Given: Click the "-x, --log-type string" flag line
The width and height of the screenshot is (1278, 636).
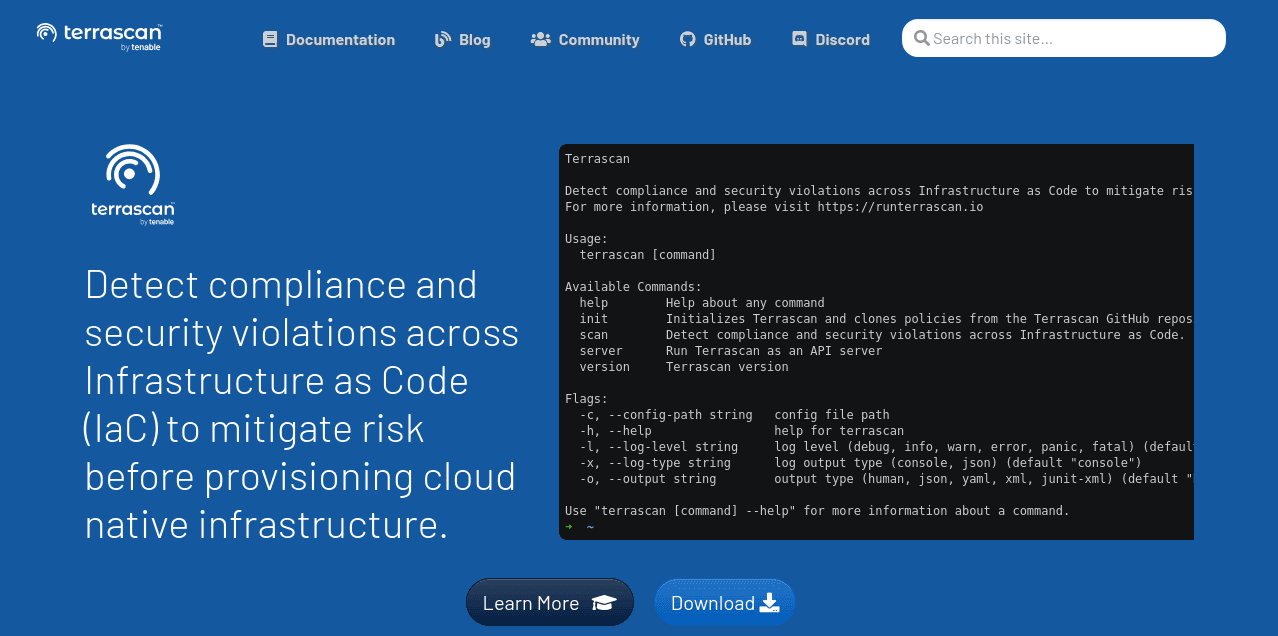Looking at the screenshot, I should point(860,463).
